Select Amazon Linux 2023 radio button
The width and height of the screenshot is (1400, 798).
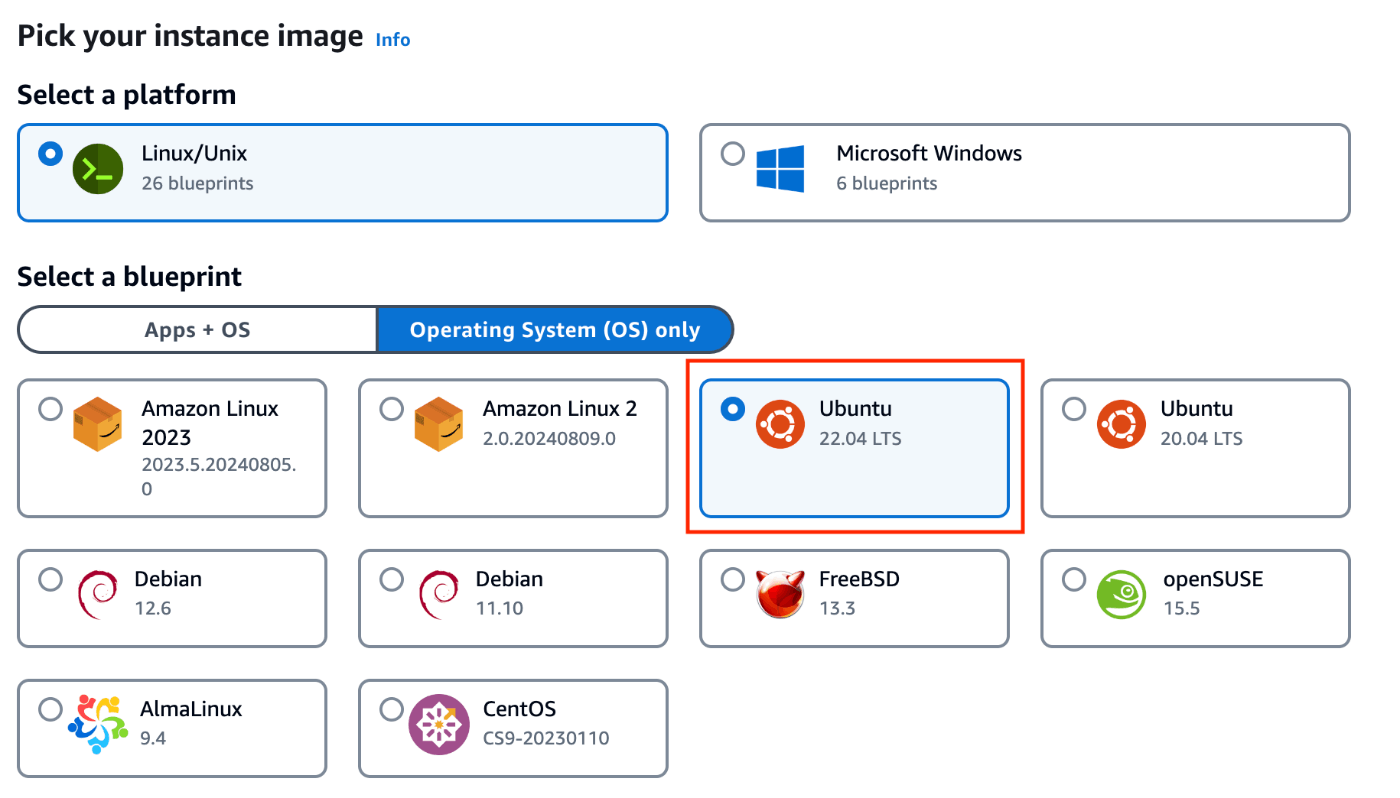pyautogui.click(x=50, y=409)
